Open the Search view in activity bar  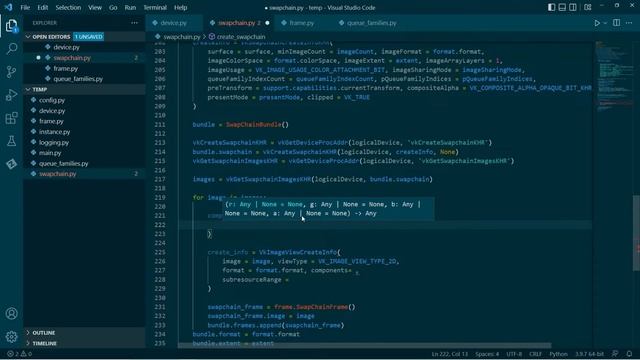11,49
